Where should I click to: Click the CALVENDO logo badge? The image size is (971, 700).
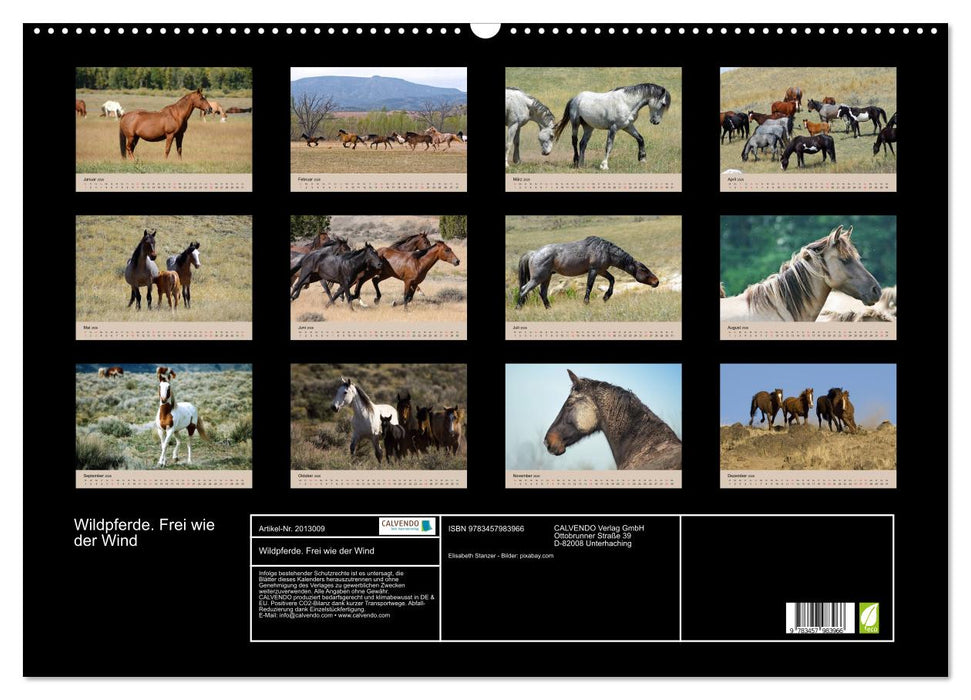[407, 526]
